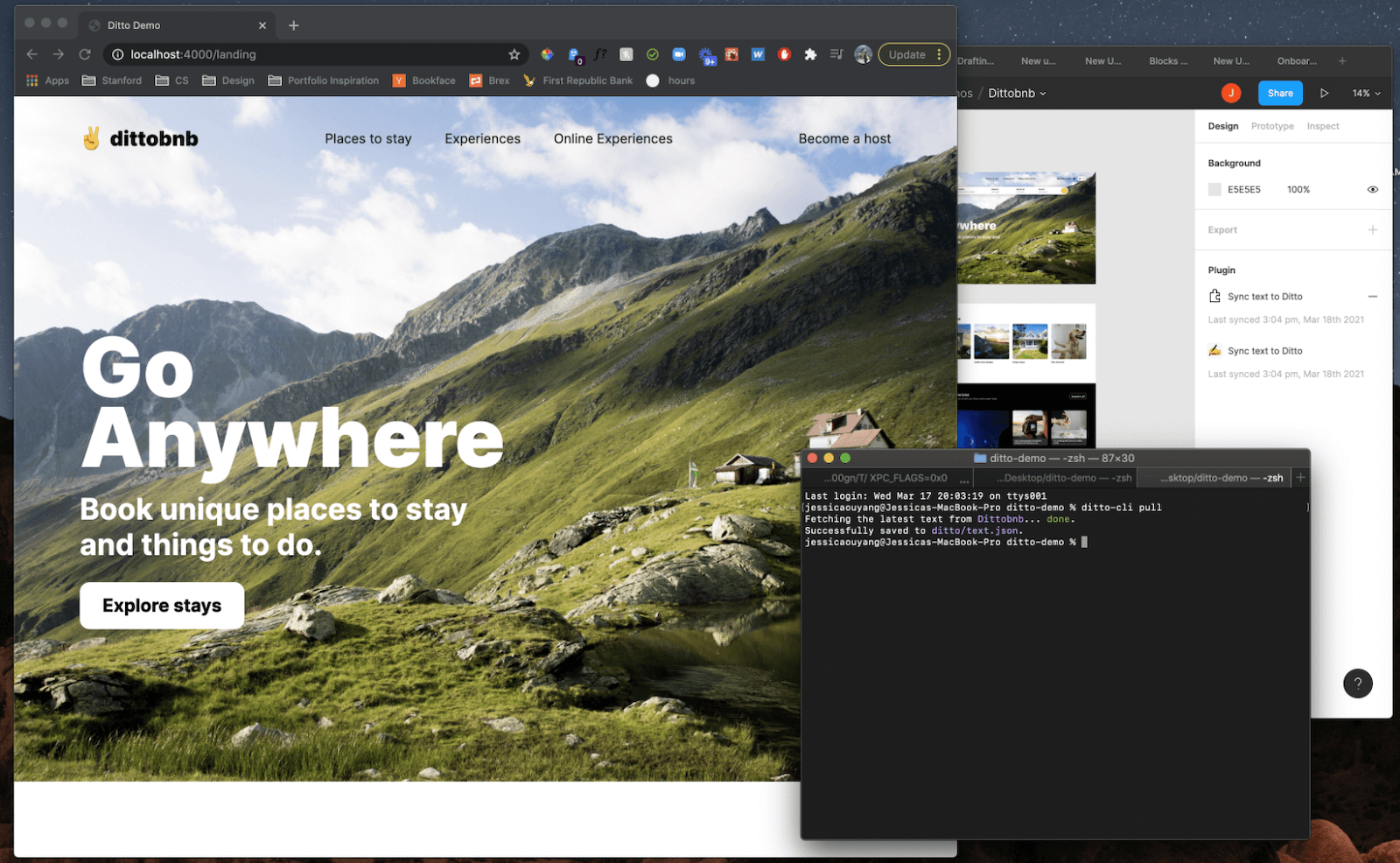
Task: Click the orange J user avatar in Figma
Action: (x=1231, y=93)
